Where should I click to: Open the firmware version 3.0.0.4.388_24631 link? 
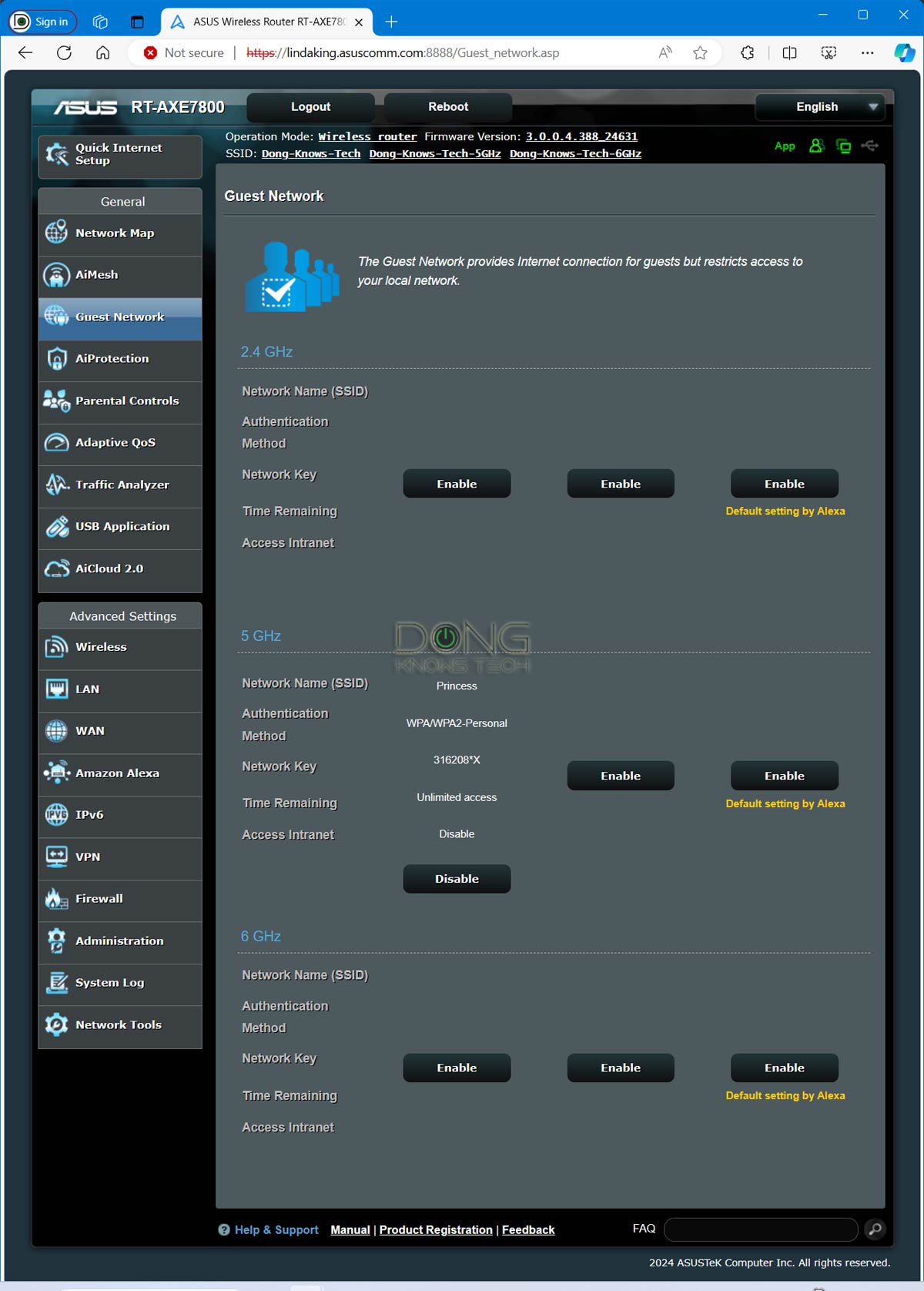tap(581, 136)
